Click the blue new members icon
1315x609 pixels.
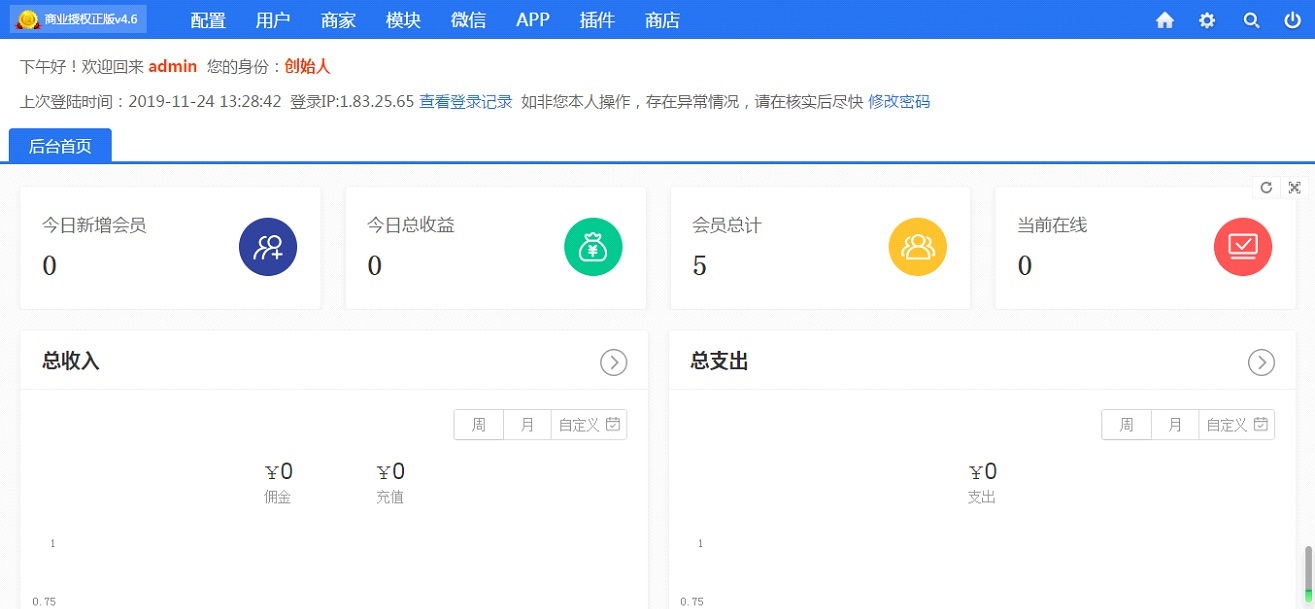[268, 247]
